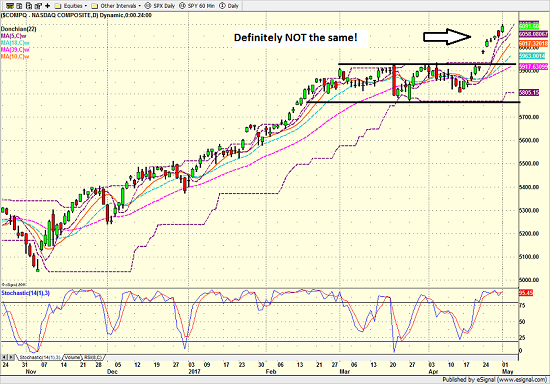Click the circular icon beside SPX Daily
Viewport: 550px width, 384px height.
click(148, 6)
